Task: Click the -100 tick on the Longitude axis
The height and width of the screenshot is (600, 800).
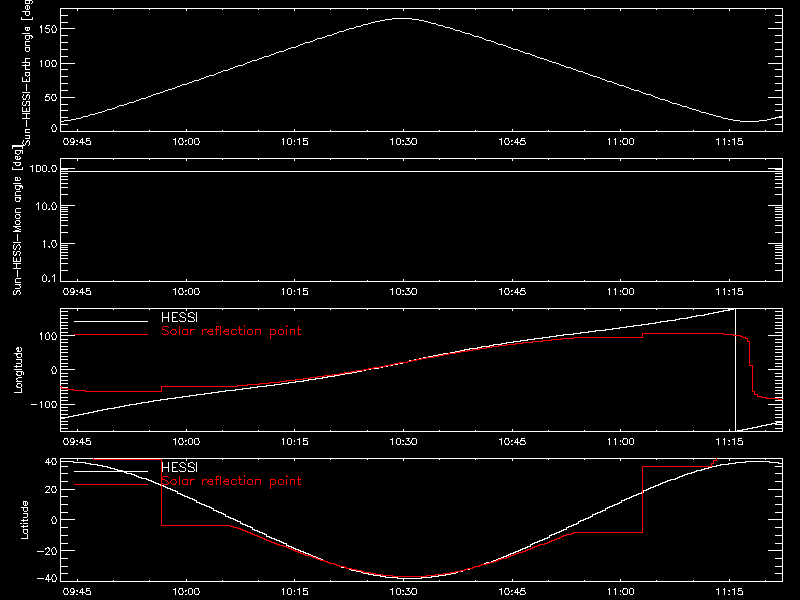Action: coord(44,405)
